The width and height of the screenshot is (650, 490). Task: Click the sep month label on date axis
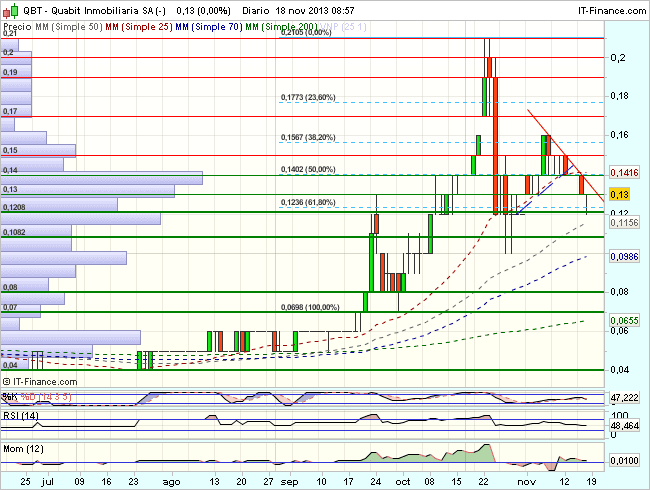(289, 482)
